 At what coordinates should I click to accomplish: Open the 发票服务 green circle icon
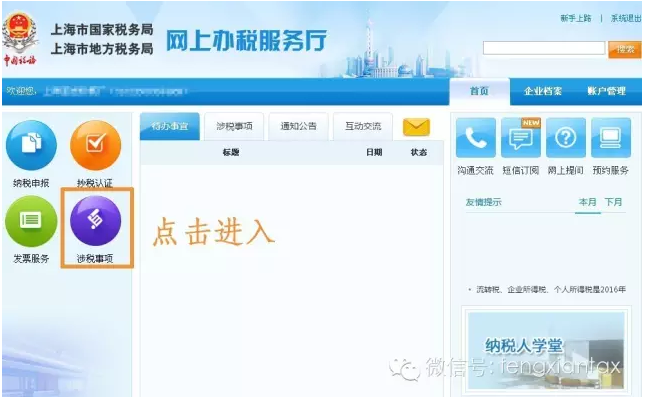[x=31, y=221]
